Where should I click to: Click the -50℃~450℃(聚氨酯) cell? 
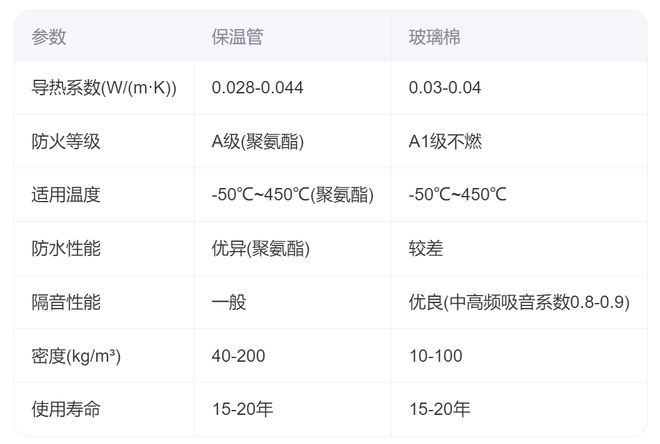(x=293, y=194)
